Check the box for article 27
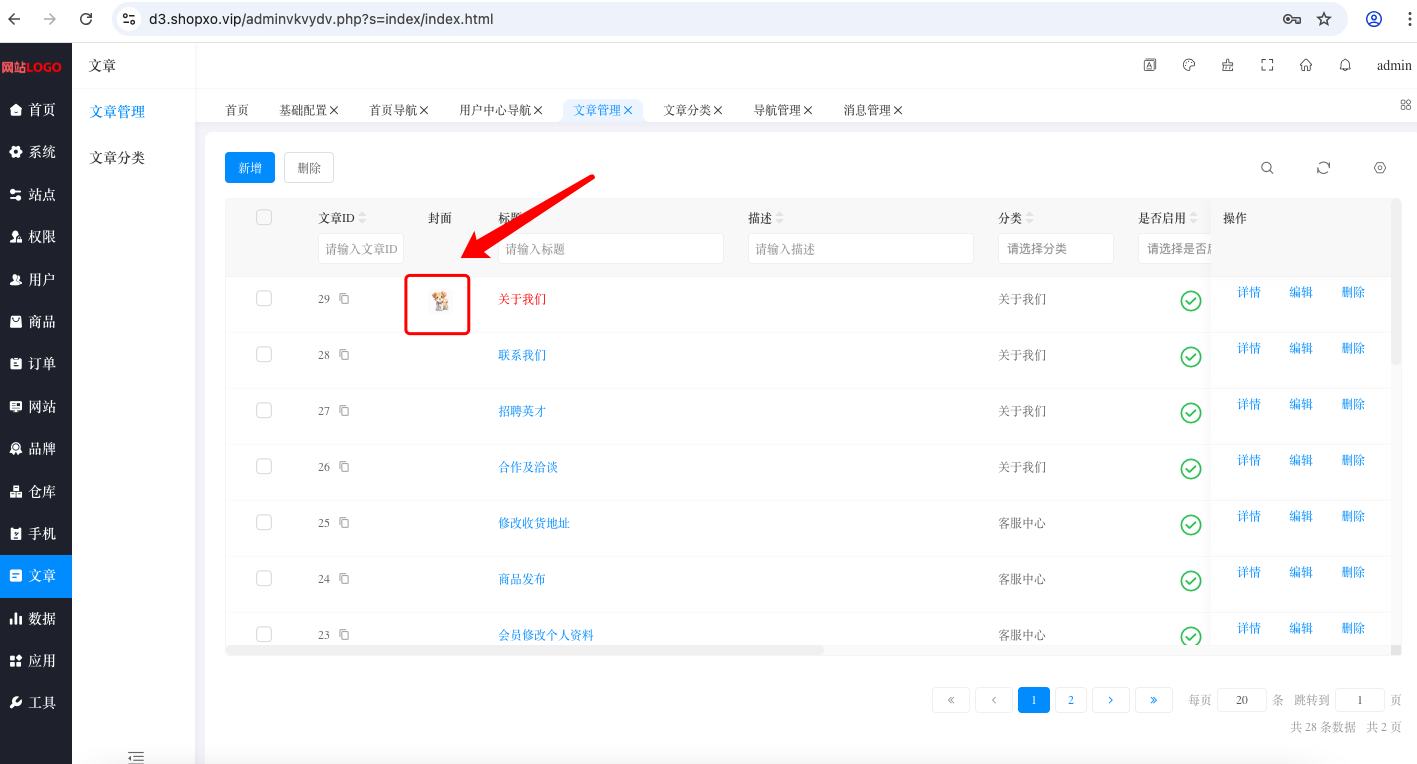Viewport: 1417px width, 764px height. coord(264,410)
